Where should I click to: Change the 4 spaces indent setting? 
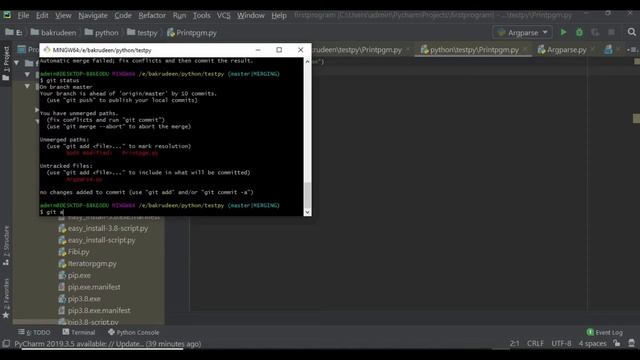[x=592, y=344]
